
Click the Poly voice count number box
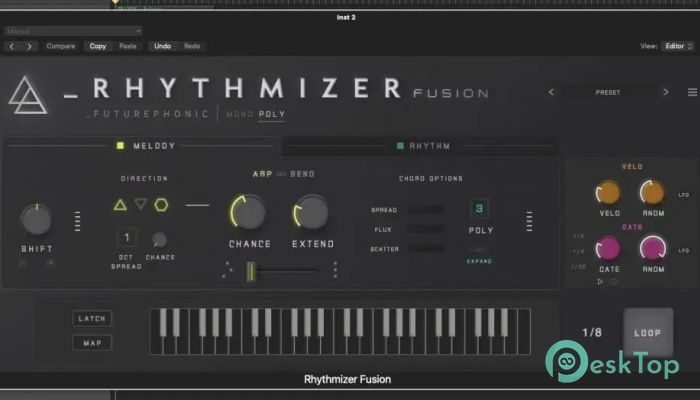click(480, 209)
